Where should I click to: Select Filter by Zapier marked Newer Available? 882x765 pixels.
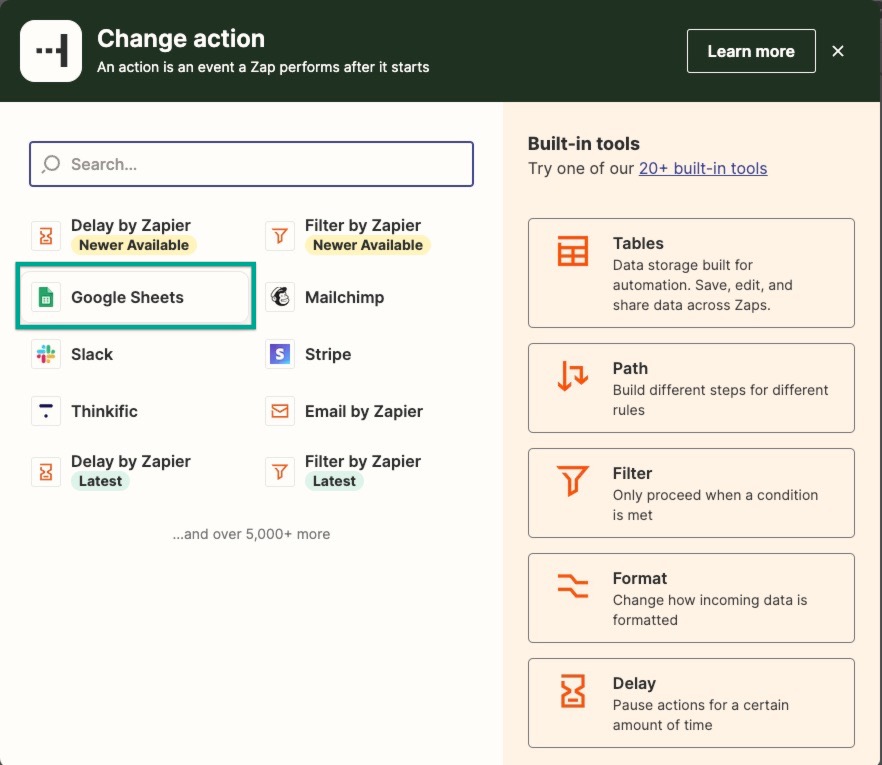click(x=362, y=234)
